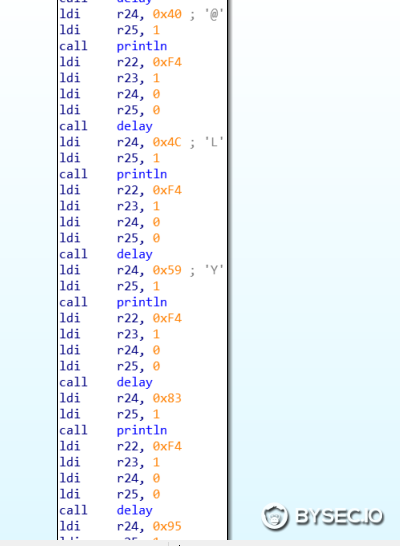
Task: Select the ldi r24, 0x83 instruction line
Action: [x=120, y=398]
